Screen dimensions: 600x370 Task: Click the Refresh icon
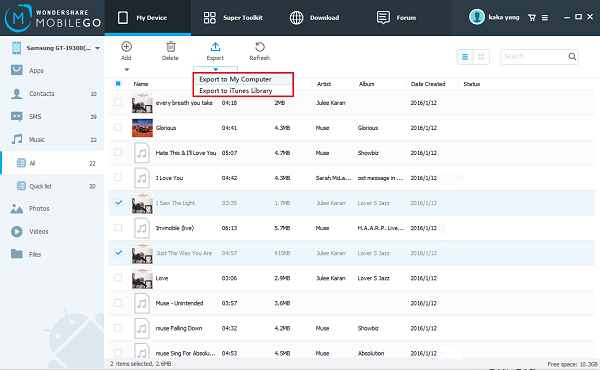pyautogui.click(x=260, y=47)
